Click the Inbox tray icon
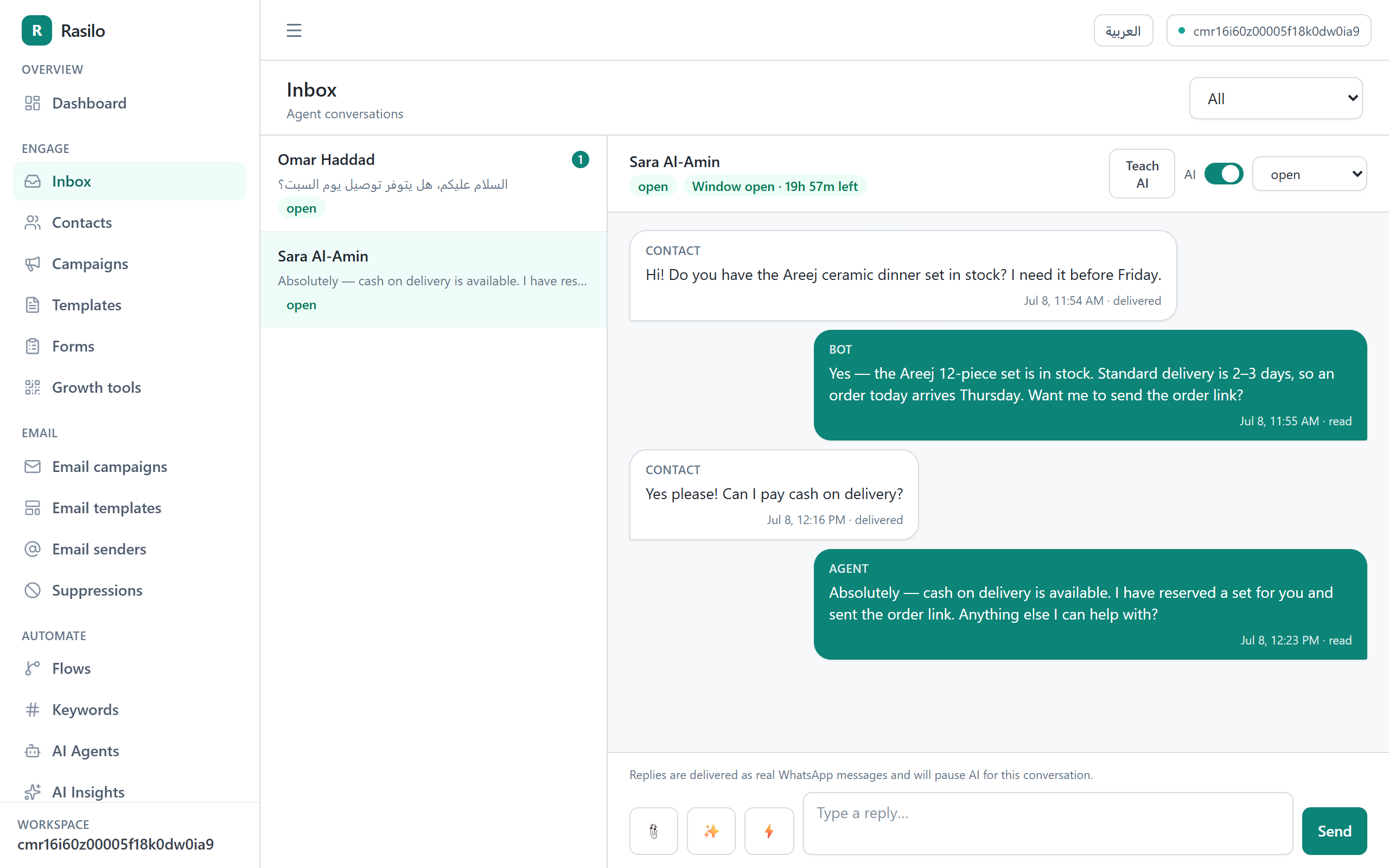Image resolution: width=1389 pixels, height=868 pixels. pos(33,181)
